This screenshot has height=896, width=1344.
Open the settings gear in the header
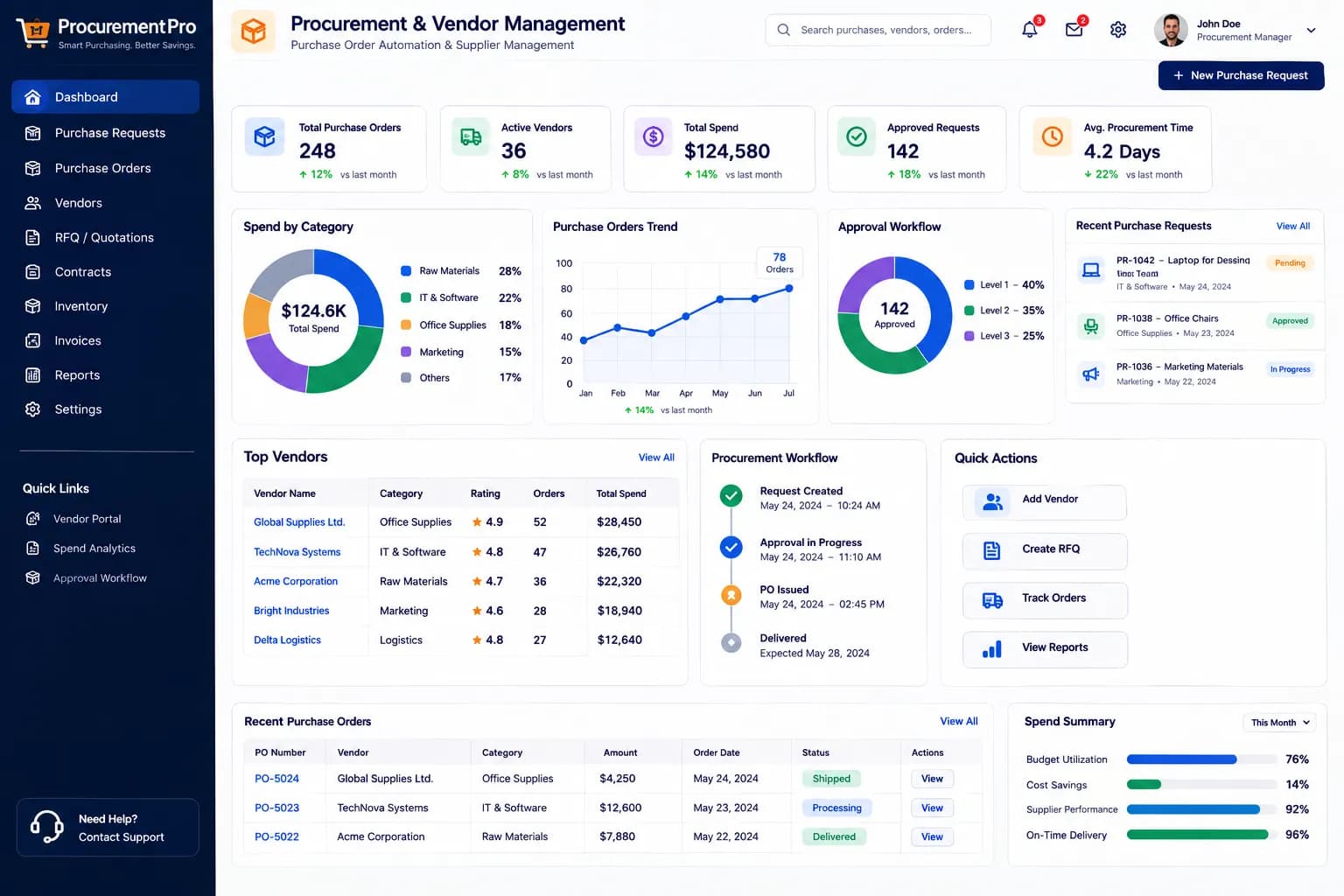pos(1118,30)
